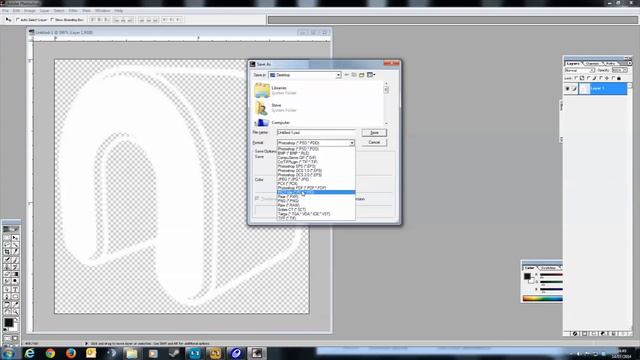This screenshot has width=640, height=360.
Task: Click Up One Level icon in Save As
Action: [354, 75]
